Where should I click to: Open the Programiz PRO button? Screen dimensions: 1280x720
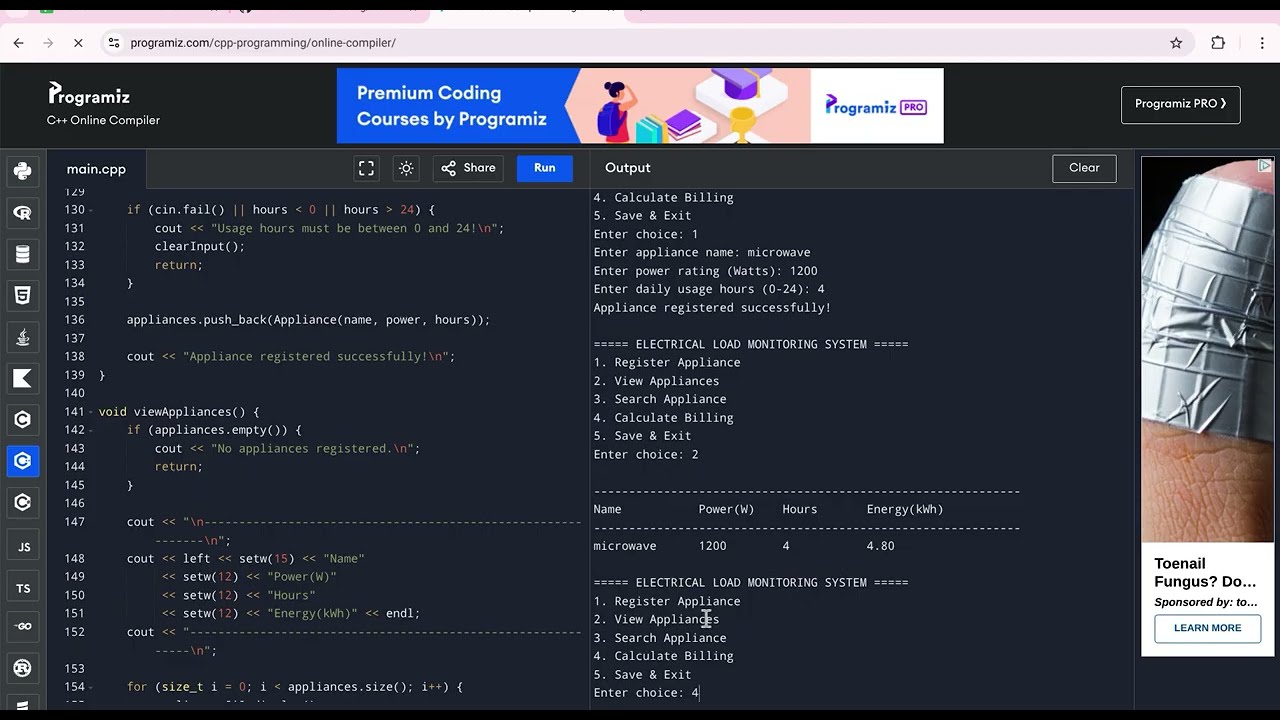click(x=1181, y=104)
